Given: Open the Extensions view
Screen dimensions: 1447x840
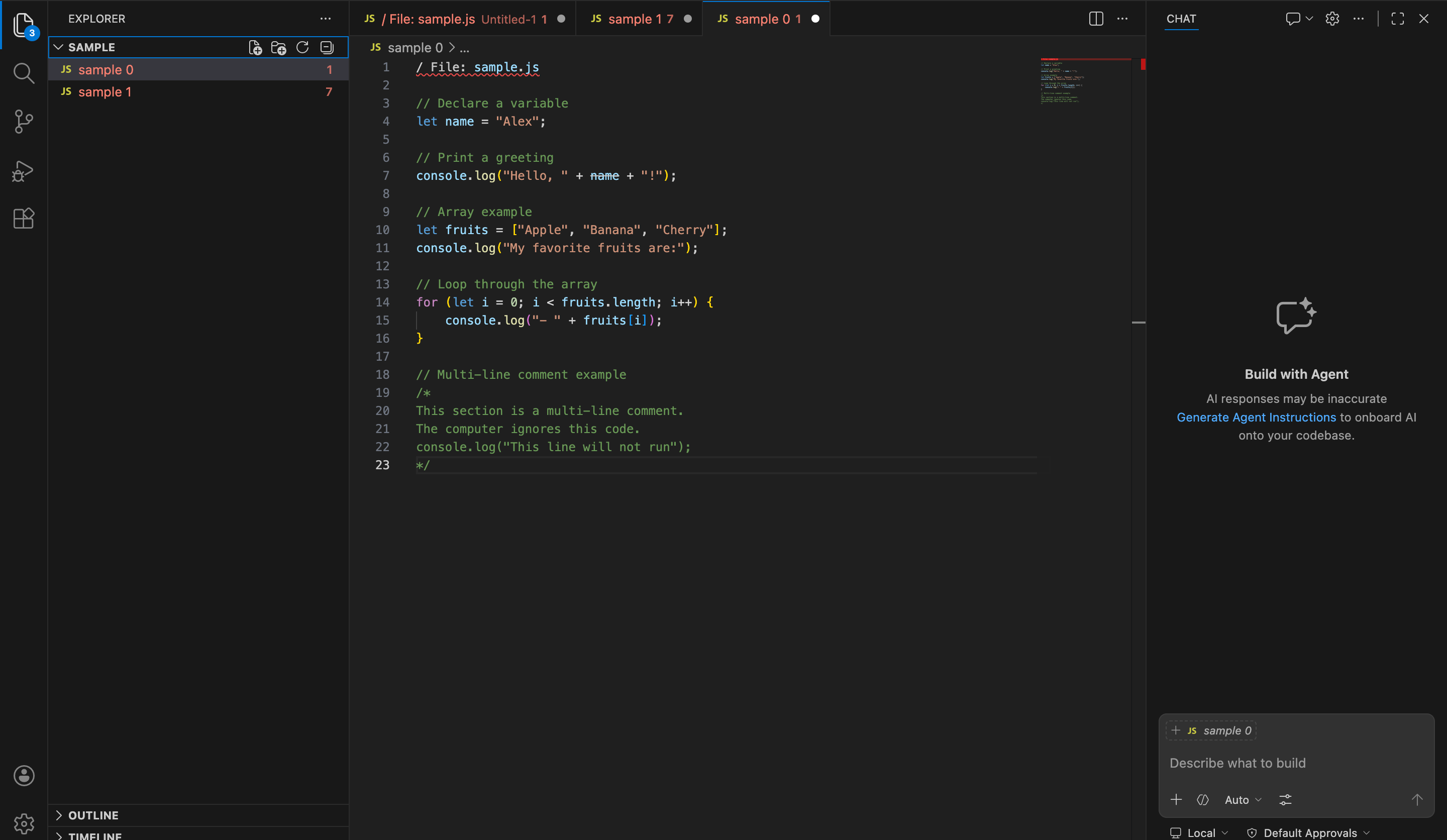Looking at the screenshot, I should tap(24, 218).
